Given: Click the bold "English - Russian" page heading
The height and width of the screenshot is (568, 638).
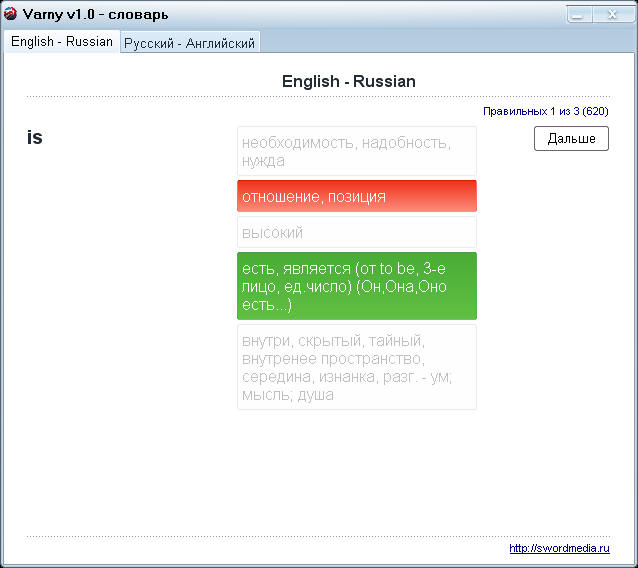Looking at the screenshot, I should [x=348, y=81].
